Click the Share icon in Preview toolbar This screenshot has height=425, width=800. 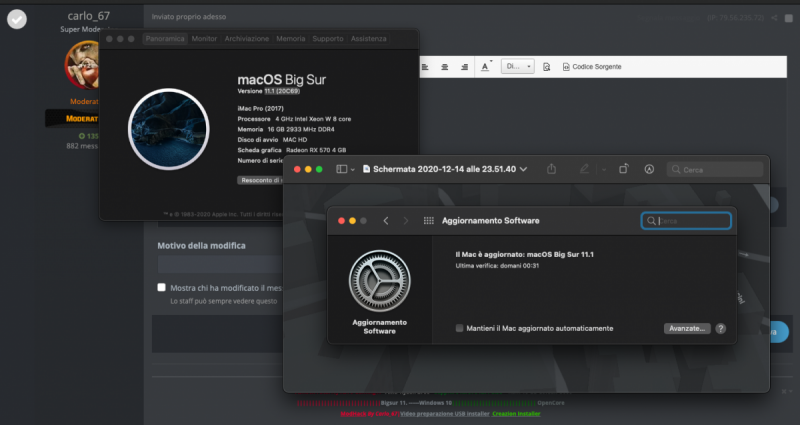pyautogui.click(x=552, y=169)
